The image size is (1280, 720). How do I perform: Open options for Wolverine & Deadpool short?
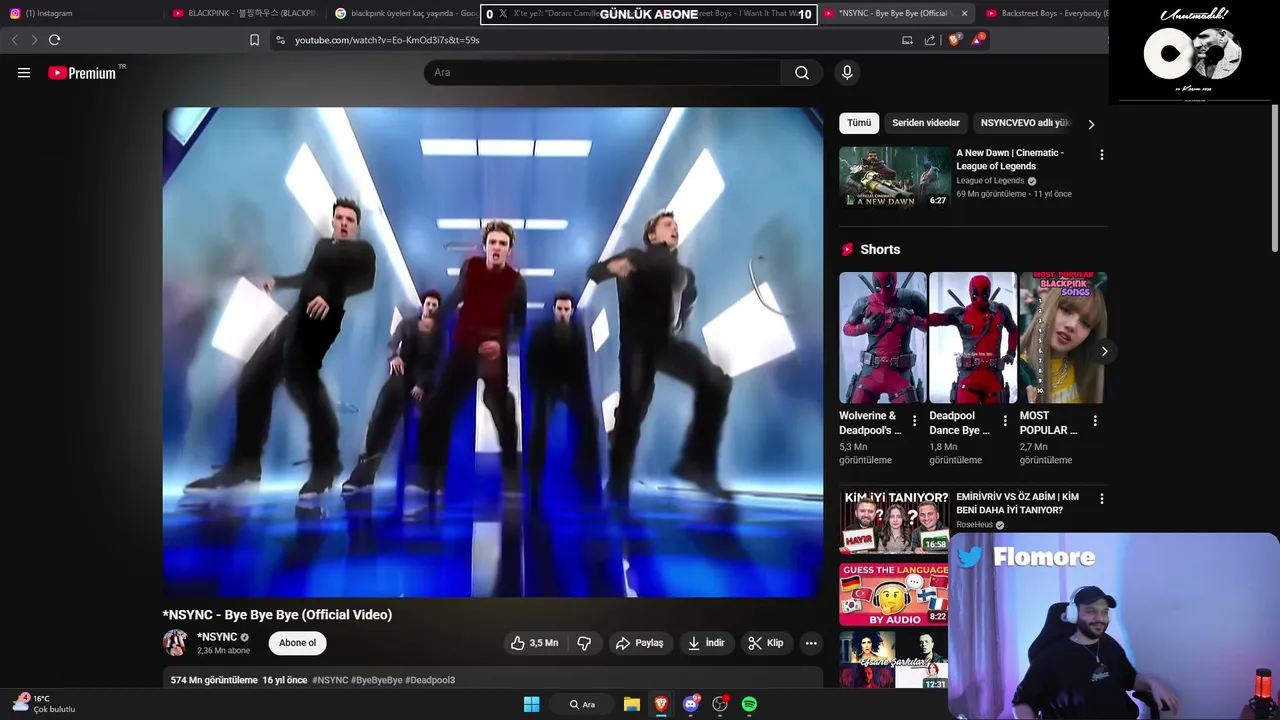[914, 421]
